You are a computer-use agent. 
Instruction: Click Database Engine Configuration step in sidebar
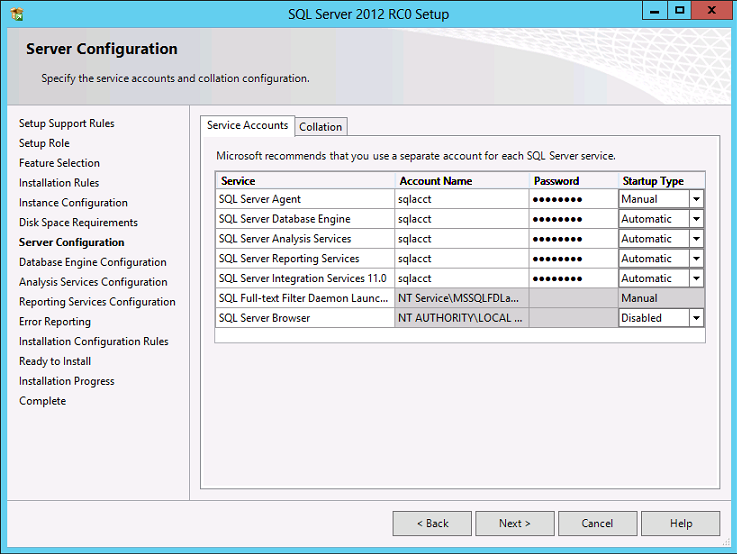[x=93, y=262]
